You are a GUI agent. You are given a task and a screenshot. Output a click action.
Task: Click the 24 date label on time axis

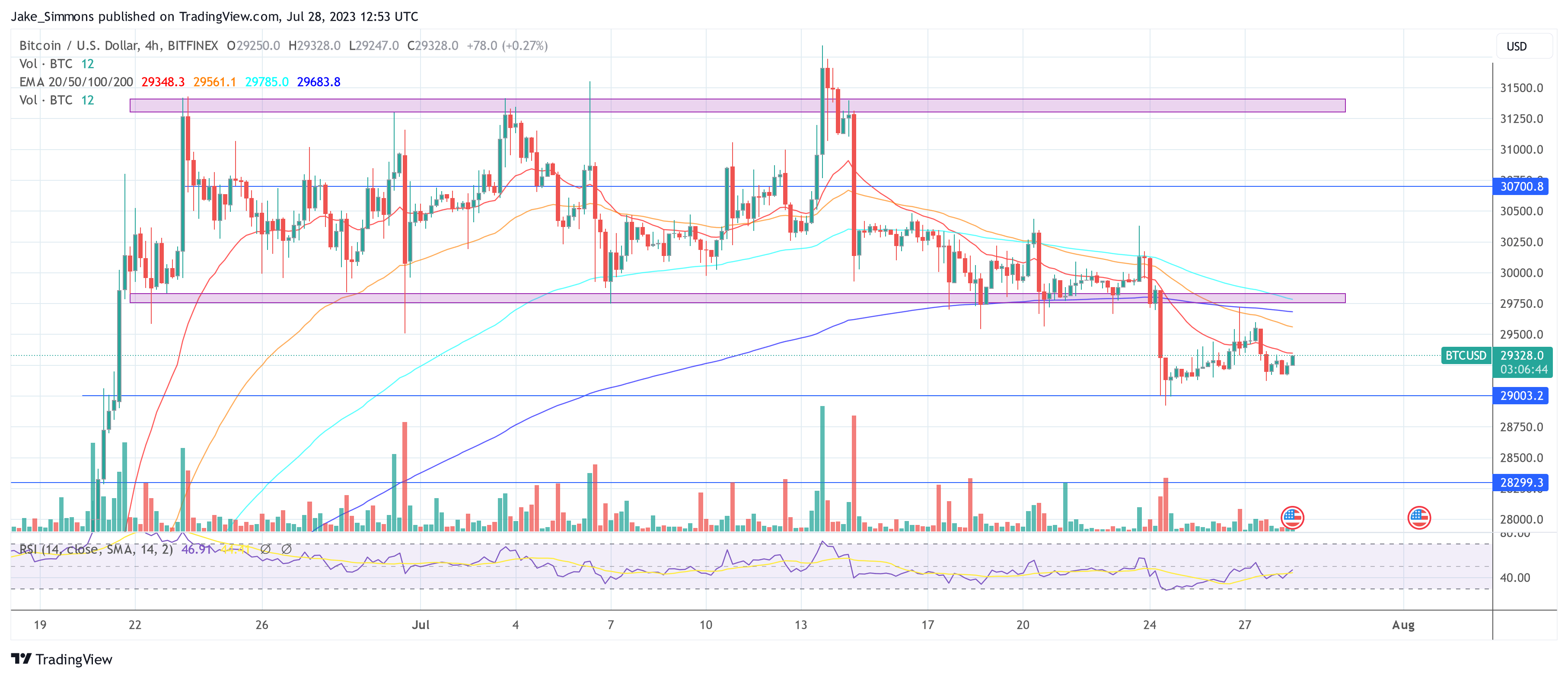[x=1149, y=624]
